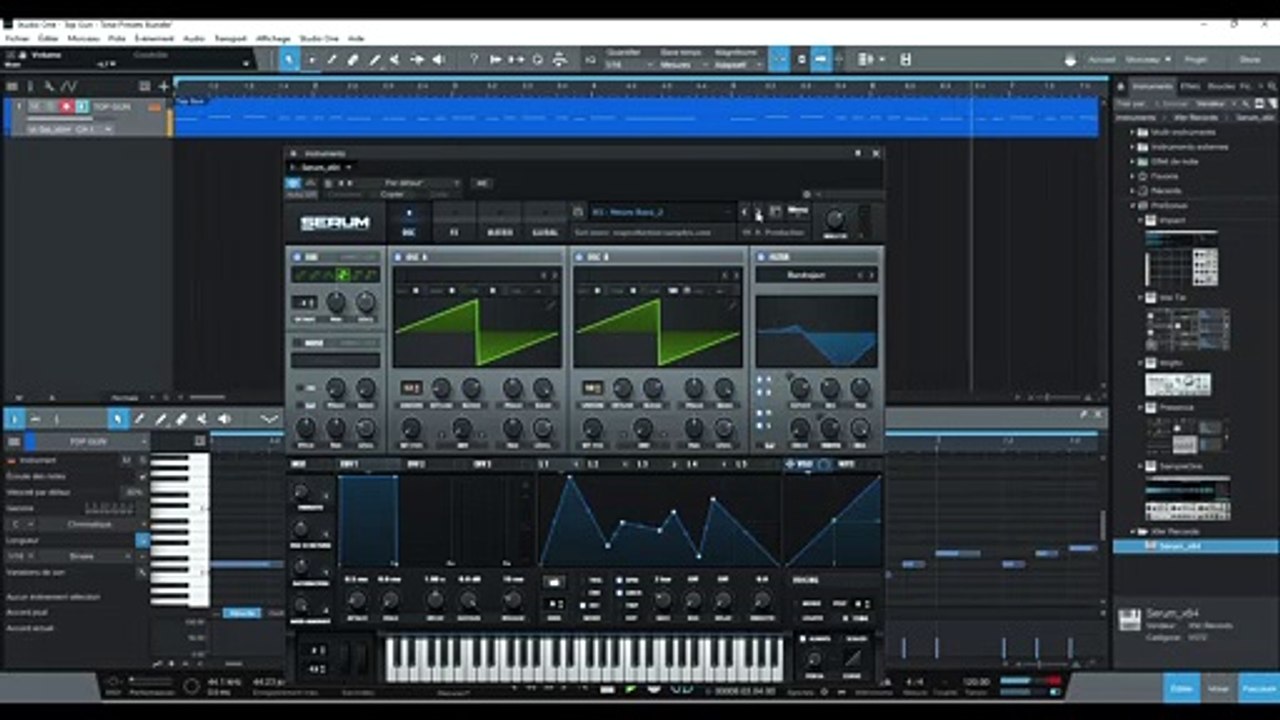Click the Éditer button bottom right
The width and height of the screenshot is (1280, 720).
point(1181,689)
